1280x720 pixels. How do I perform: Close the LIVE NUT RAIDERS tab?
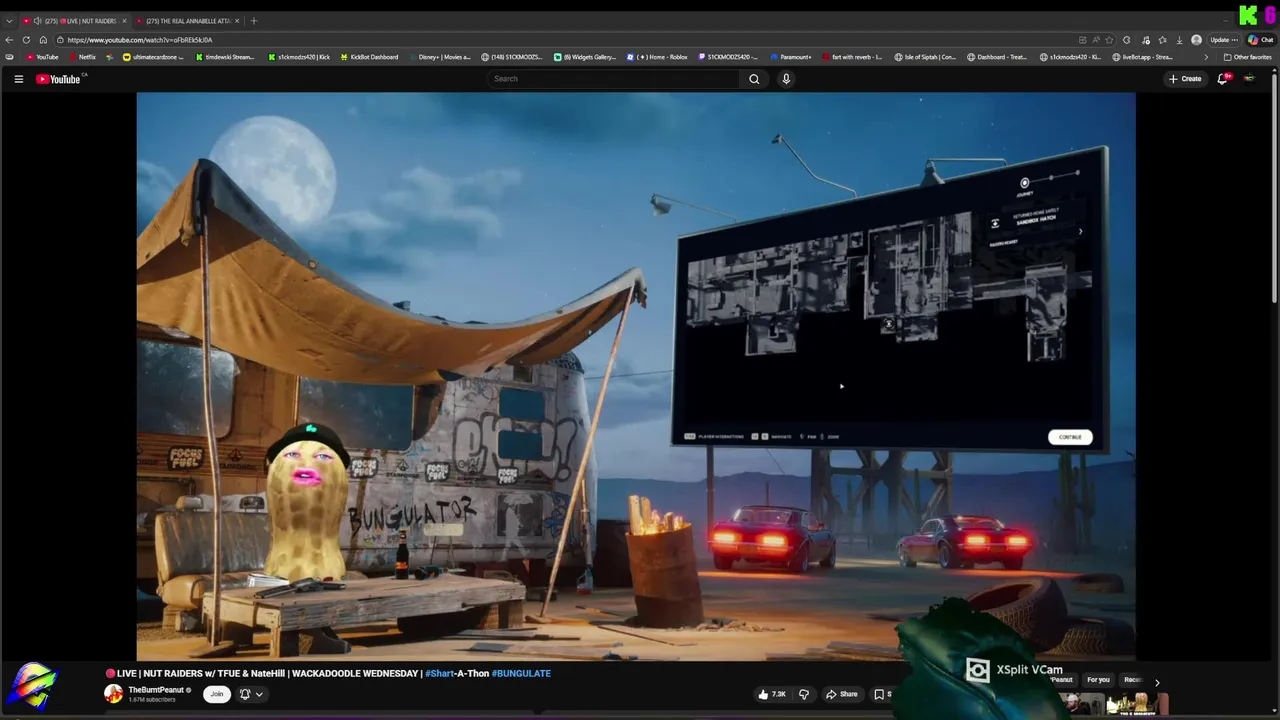point(125,21)
